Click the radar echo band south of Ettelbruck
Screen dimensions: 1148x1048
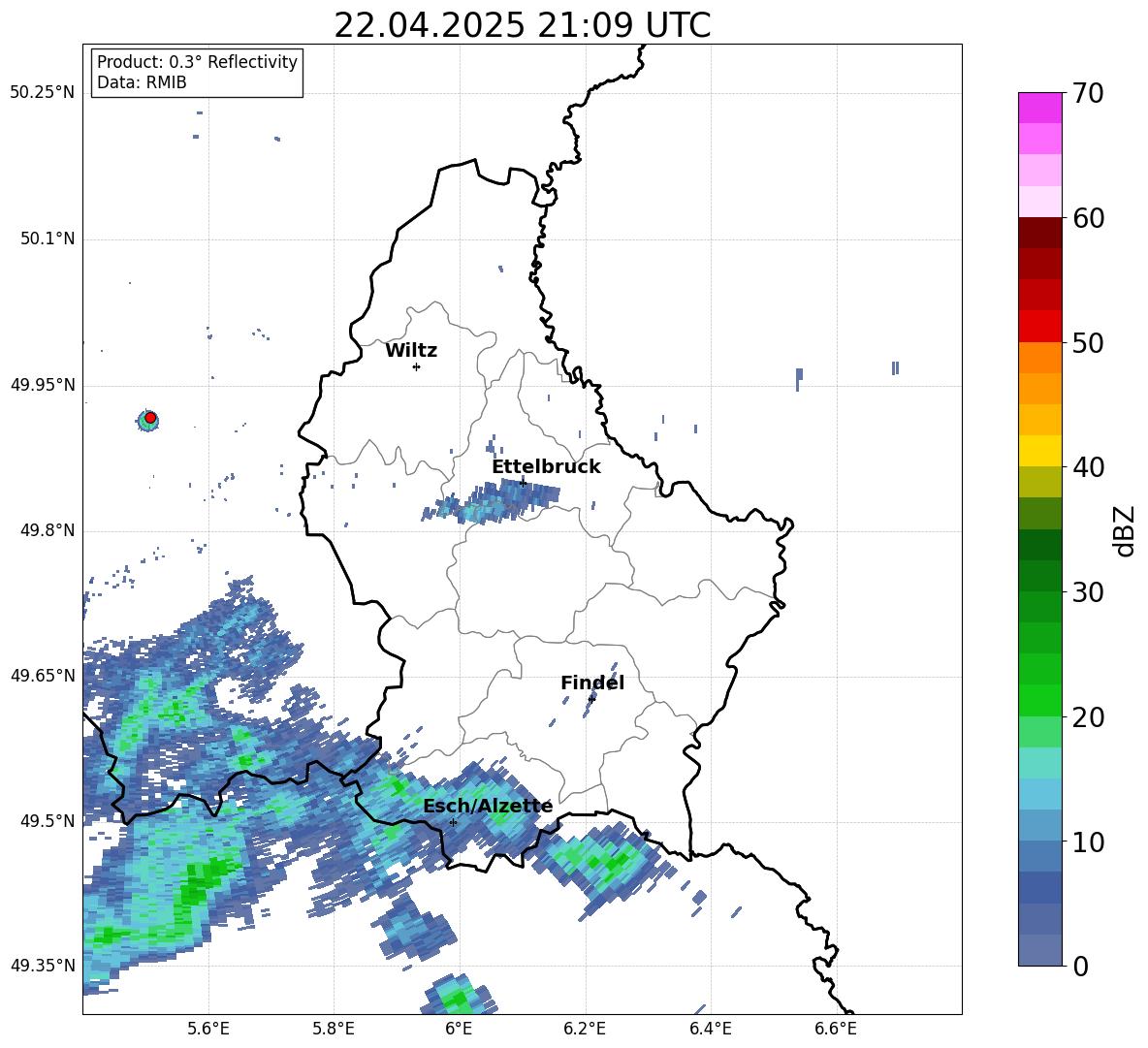[492, 503]
